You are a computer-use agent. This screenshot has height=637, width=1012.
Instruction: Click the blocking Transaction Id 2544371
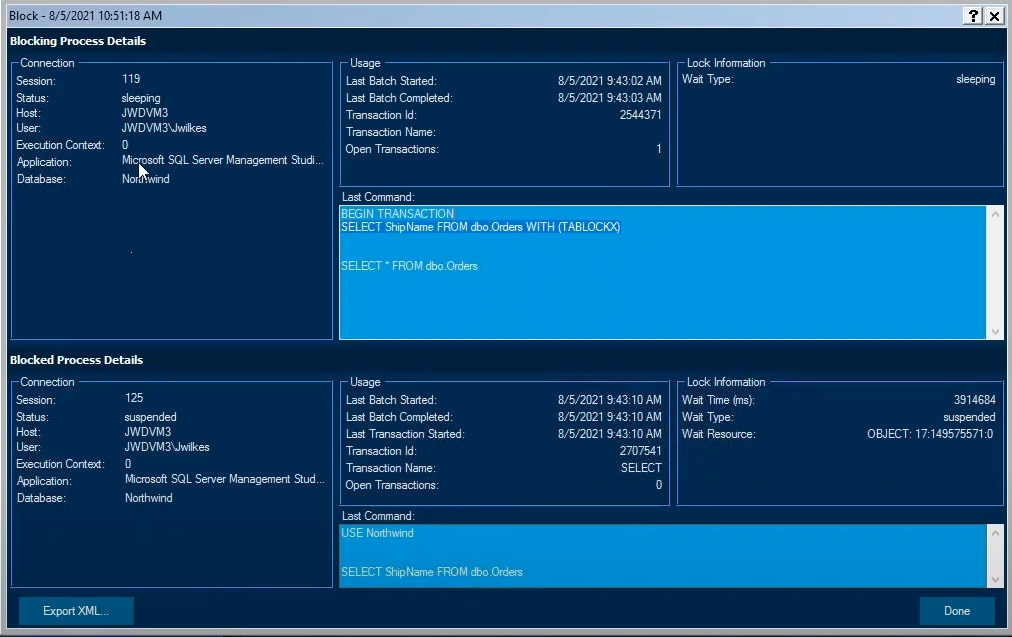[640, 114]
